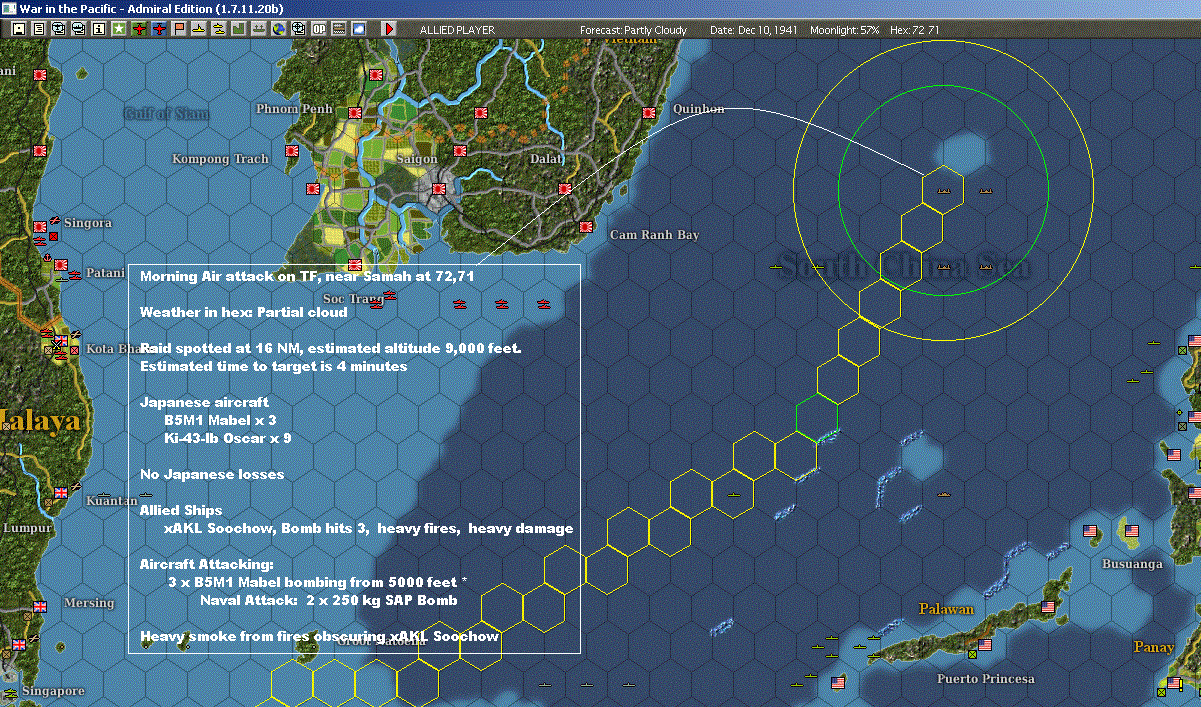The width and height of the screenshot is (1201, 707).
Task: Select the Japanese flag base at Dalat
Action: (565, 189)
